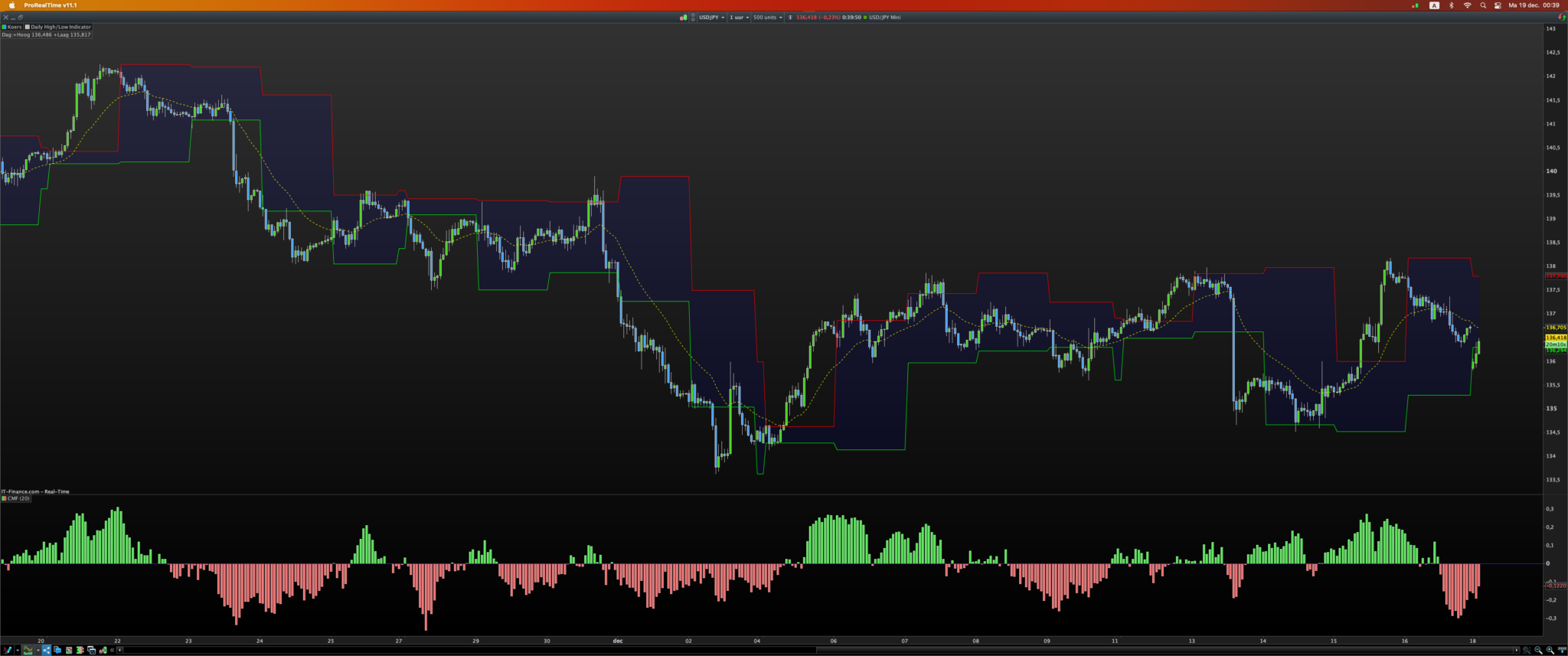Click the red 136,418 (-0,23%) price quote

click(818, 17)
